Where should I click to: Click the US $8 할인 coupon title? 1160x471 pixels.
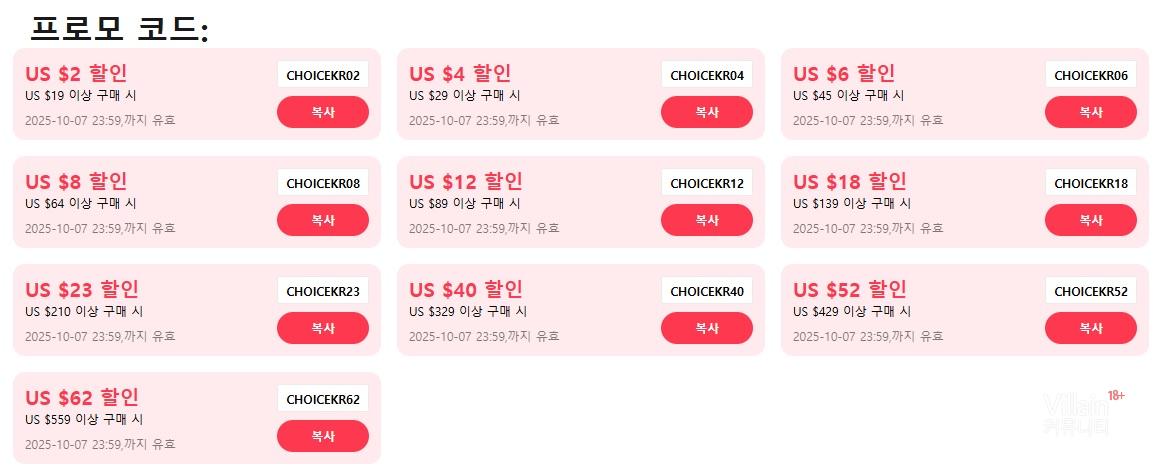click(x=76, y=182)
